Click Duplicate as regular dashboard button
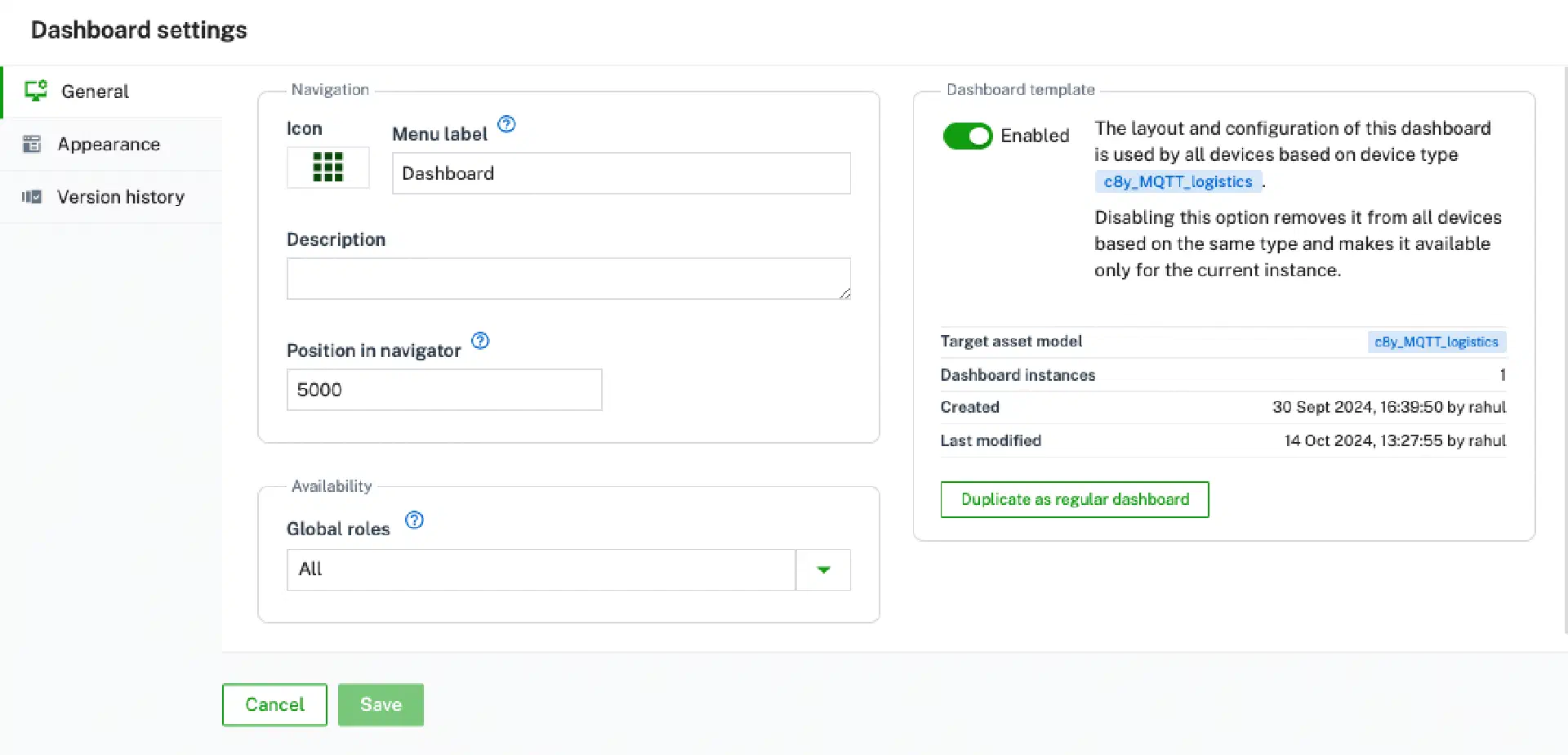The height and width of the screenshot is (755, 1568). point(1074,499)
